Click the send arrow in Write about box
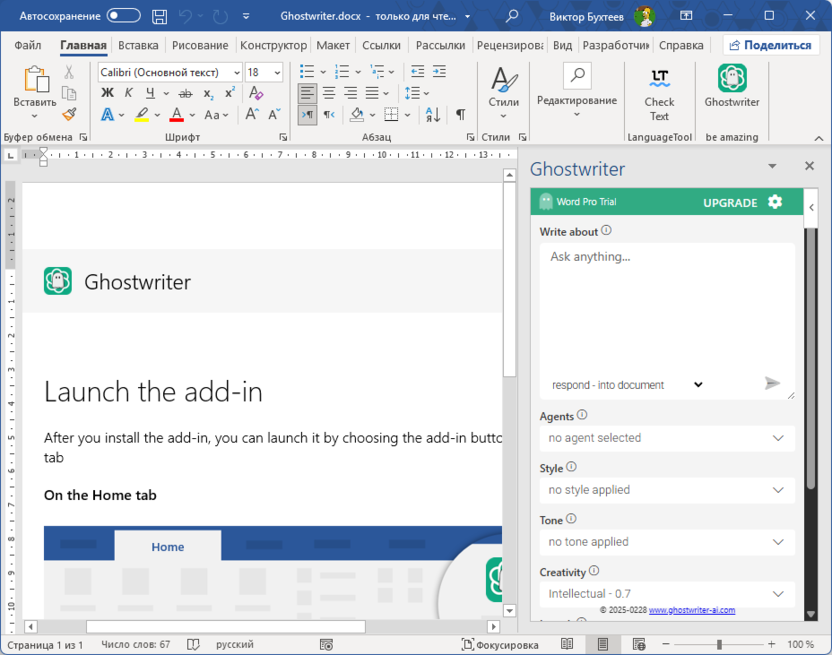 [x=772, y=384]
